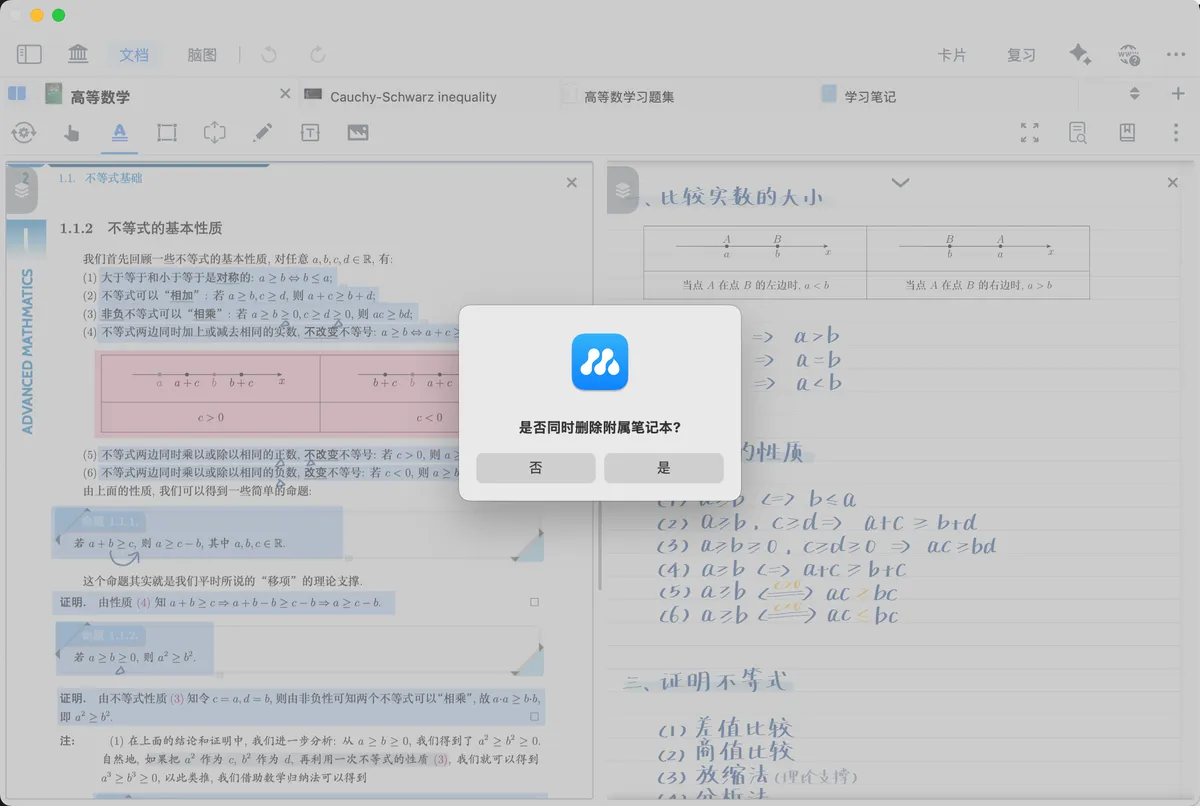The height and width of the screenshot is (806, 1200).
Task: Open the 复习 review mode
Action: tap(1021, 55)
